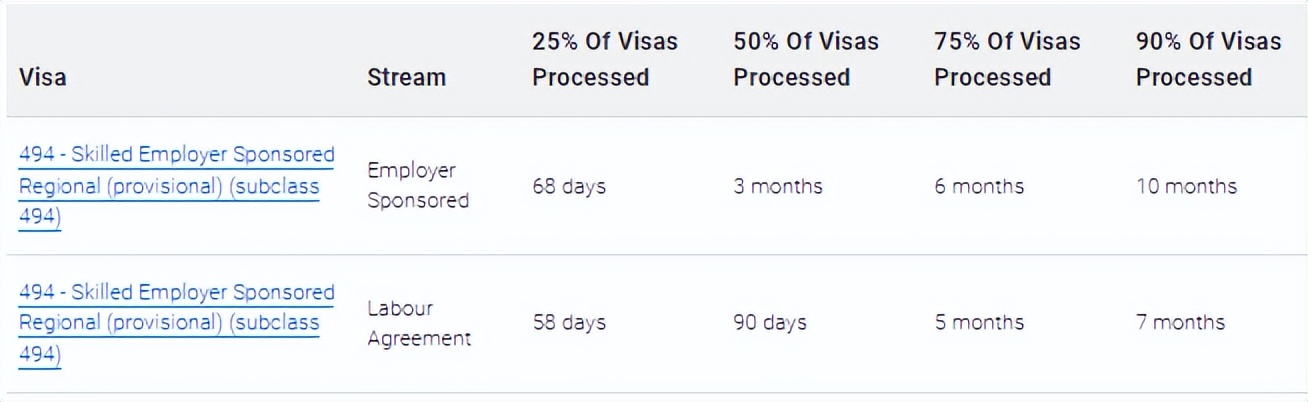Click the 58 days cell
This screenshot has height=402, width=1308.
[x=569, y=323]
